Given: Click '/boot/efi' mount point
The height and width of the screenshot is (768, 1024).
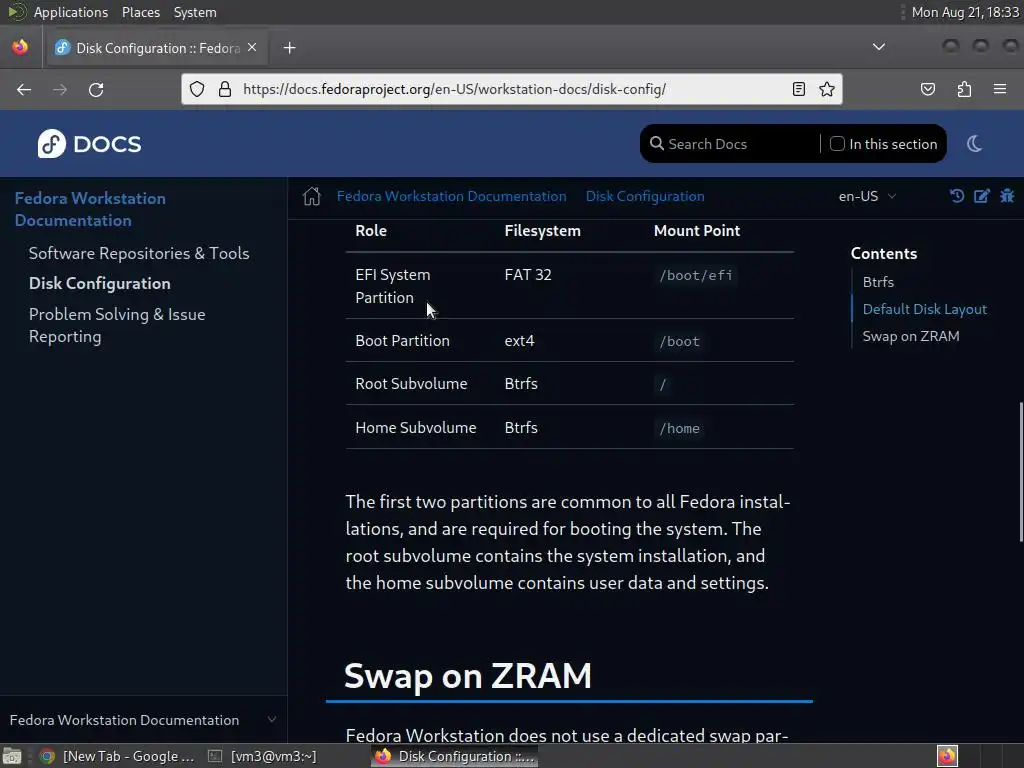Looking at the screenshot, I should [696, 276].
